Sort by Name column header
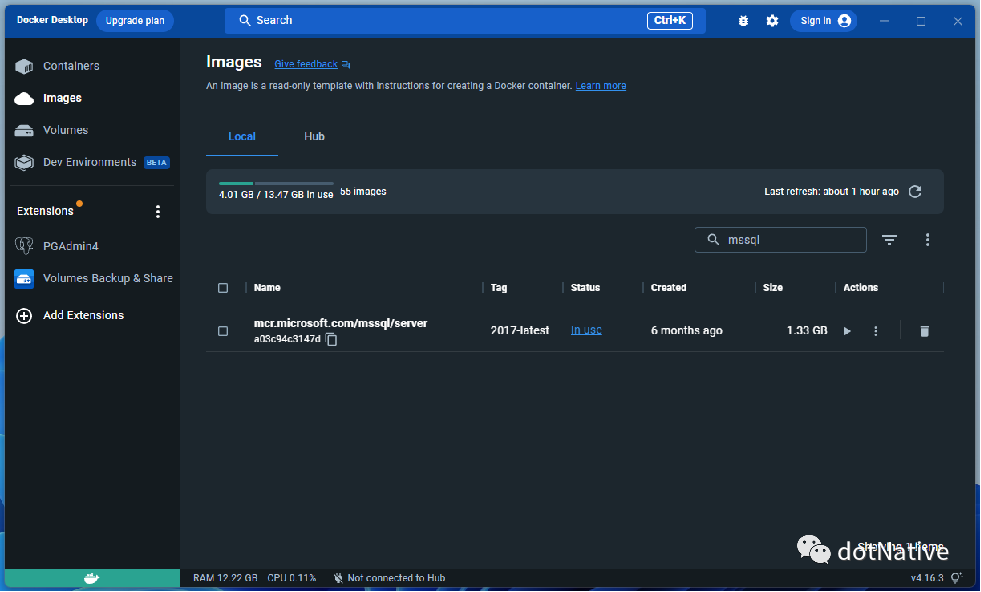 267,288
